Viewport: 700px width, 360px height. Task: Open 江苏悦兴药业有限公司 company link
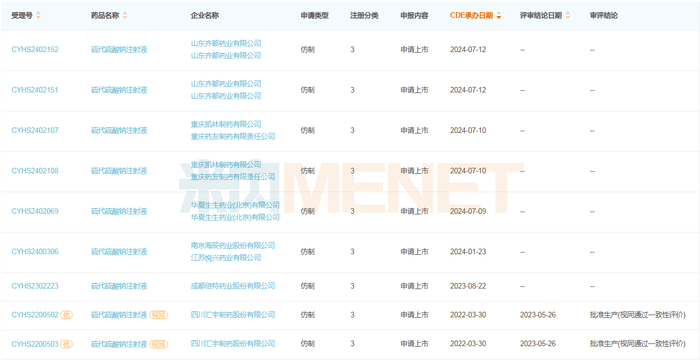pos(226,258)
